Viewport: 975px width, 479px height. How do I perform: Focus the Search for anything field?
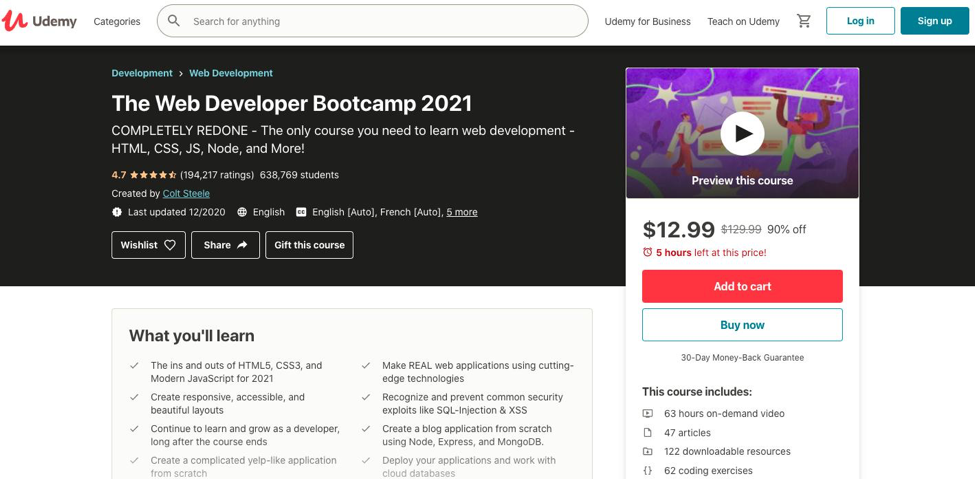(x=372, y=21)
